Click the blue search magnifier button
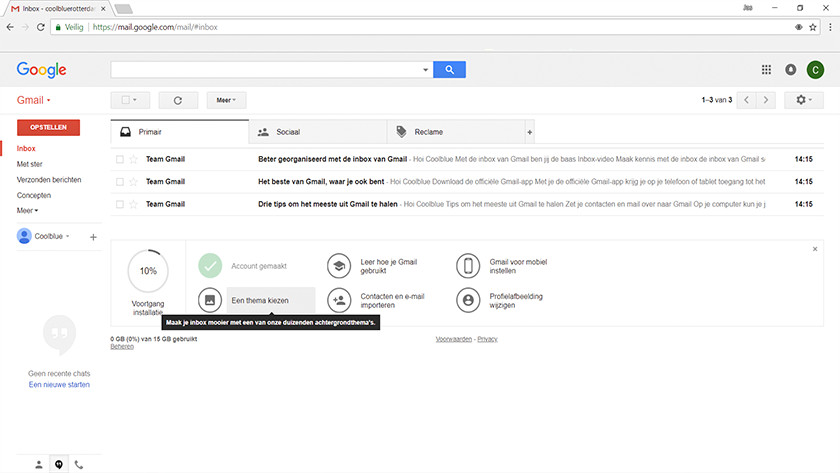Viewport: 840px width, 473px height. point(450,70)
